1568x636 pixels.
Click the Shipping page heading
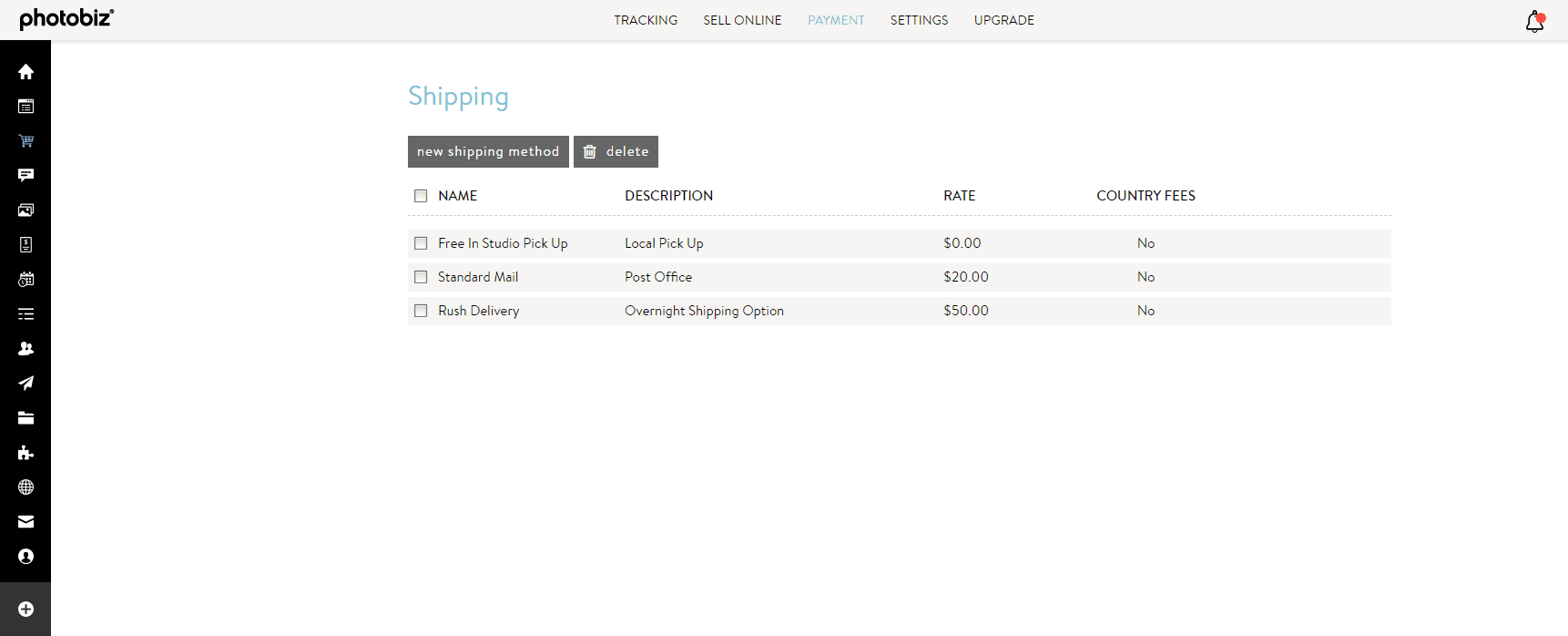[x=458, y=97]
